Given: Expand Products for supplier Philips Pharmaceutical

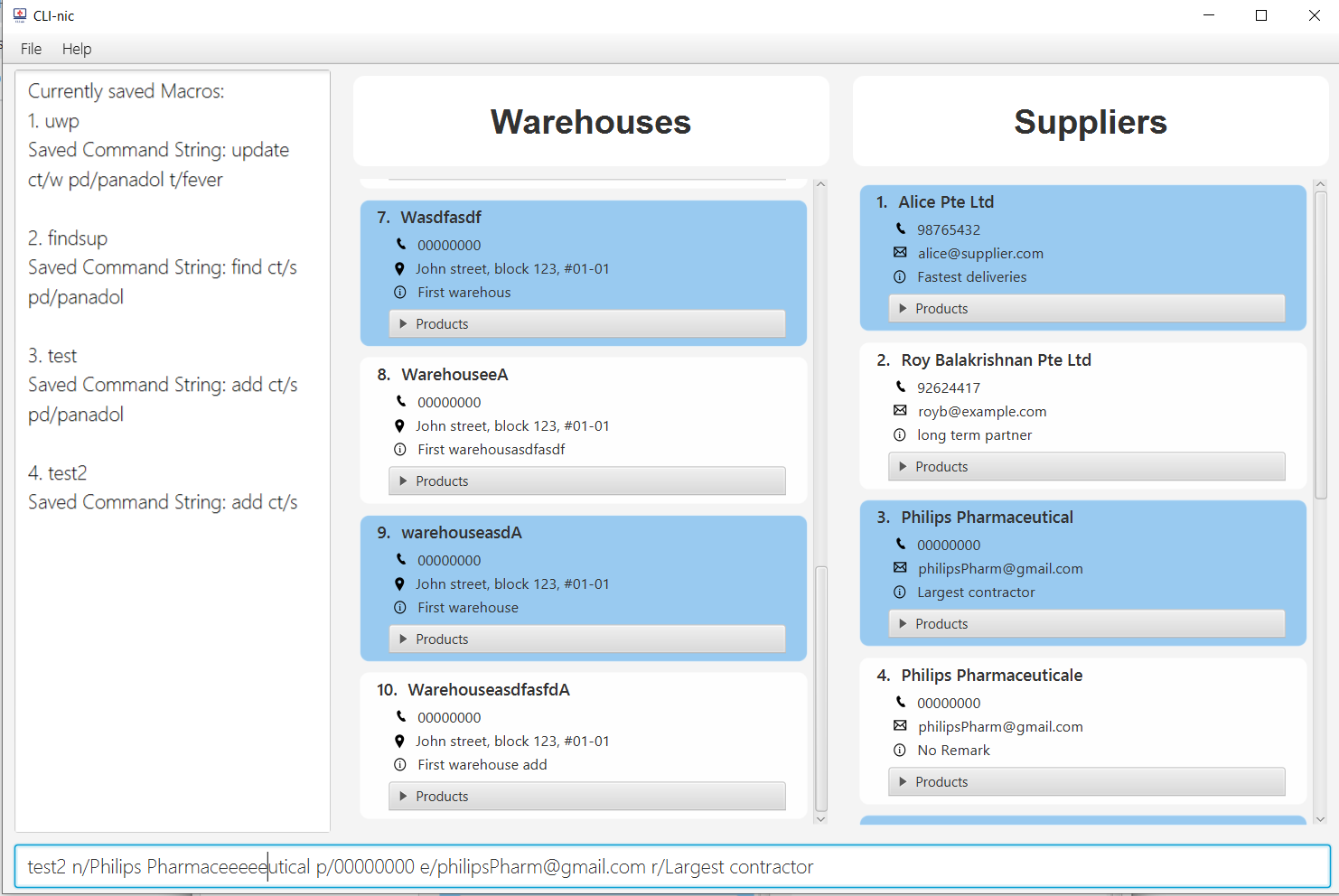Looking at the screenshot, I should click(1087, 623).
